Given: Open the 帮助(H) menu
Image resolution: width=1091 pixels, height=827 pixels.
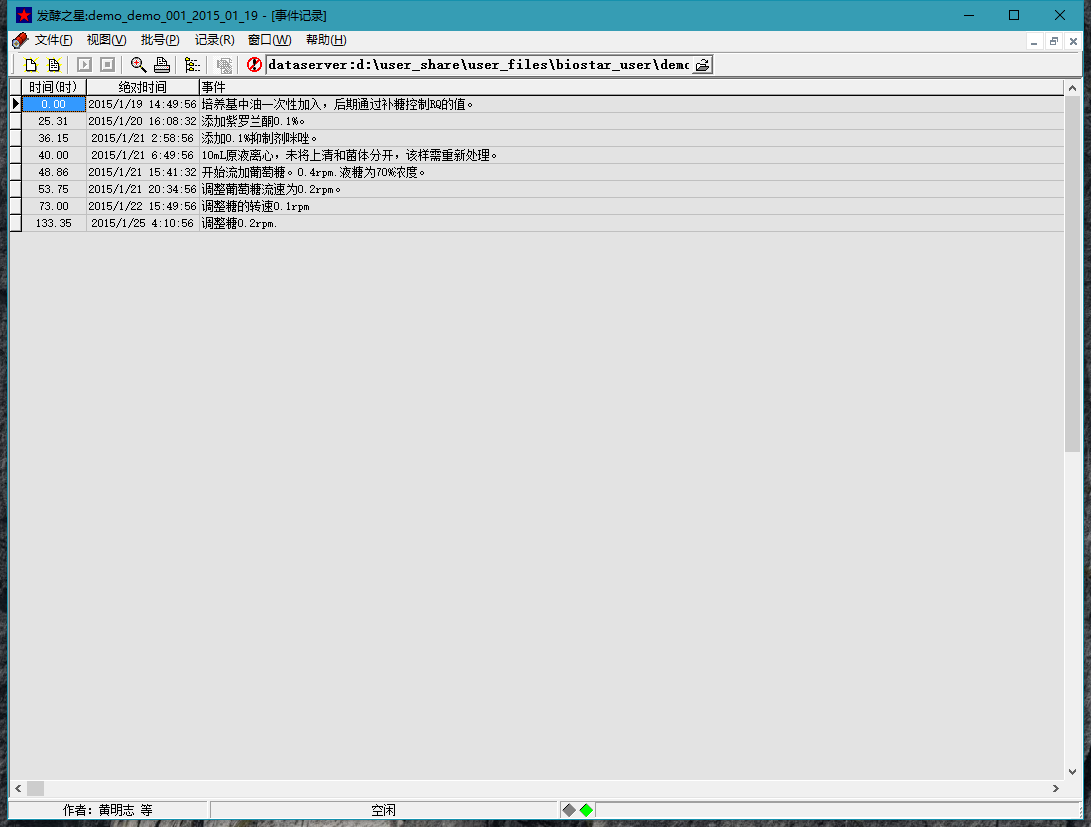Looking at the screenshot, I should (x=326, y=40).
